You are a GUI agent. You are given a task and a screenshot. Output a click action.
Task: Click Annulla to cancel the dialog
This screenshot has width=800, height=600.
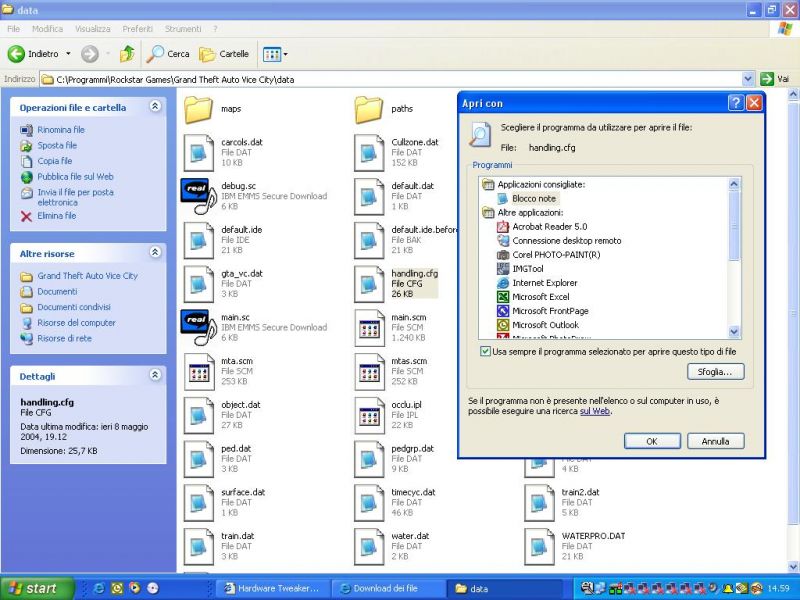[x=715, y=441]
